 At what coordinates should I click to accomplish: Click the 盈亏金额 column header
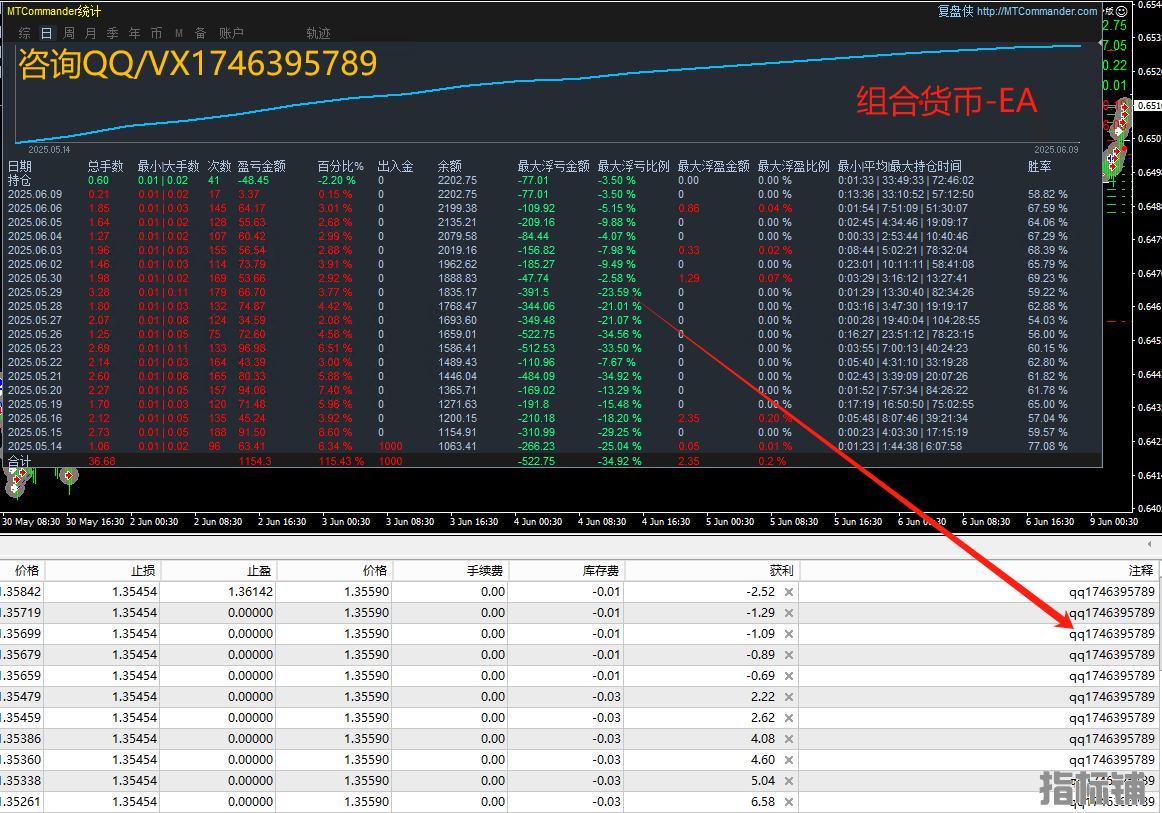point(262,167)
